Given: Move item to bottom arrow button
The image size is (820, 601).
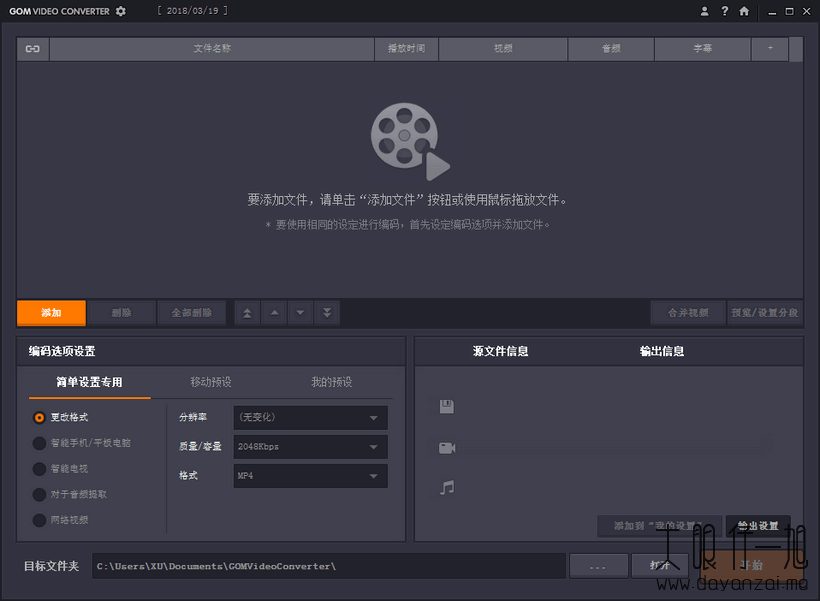Looking at the screenshot, I should pos(327,313).
